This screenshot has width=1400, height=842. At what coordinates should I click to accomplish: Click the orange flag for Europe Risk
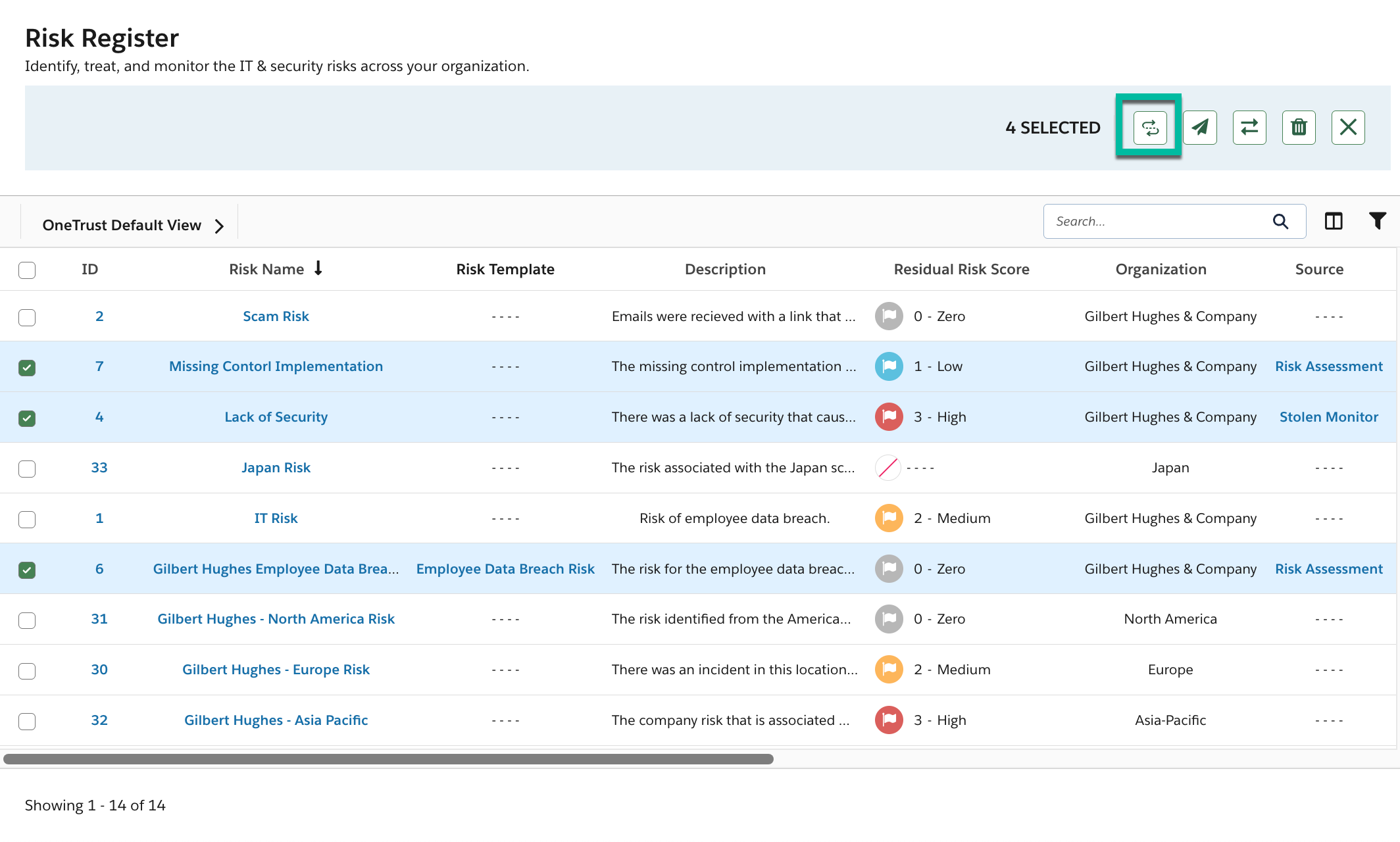[x=889, y=669]
